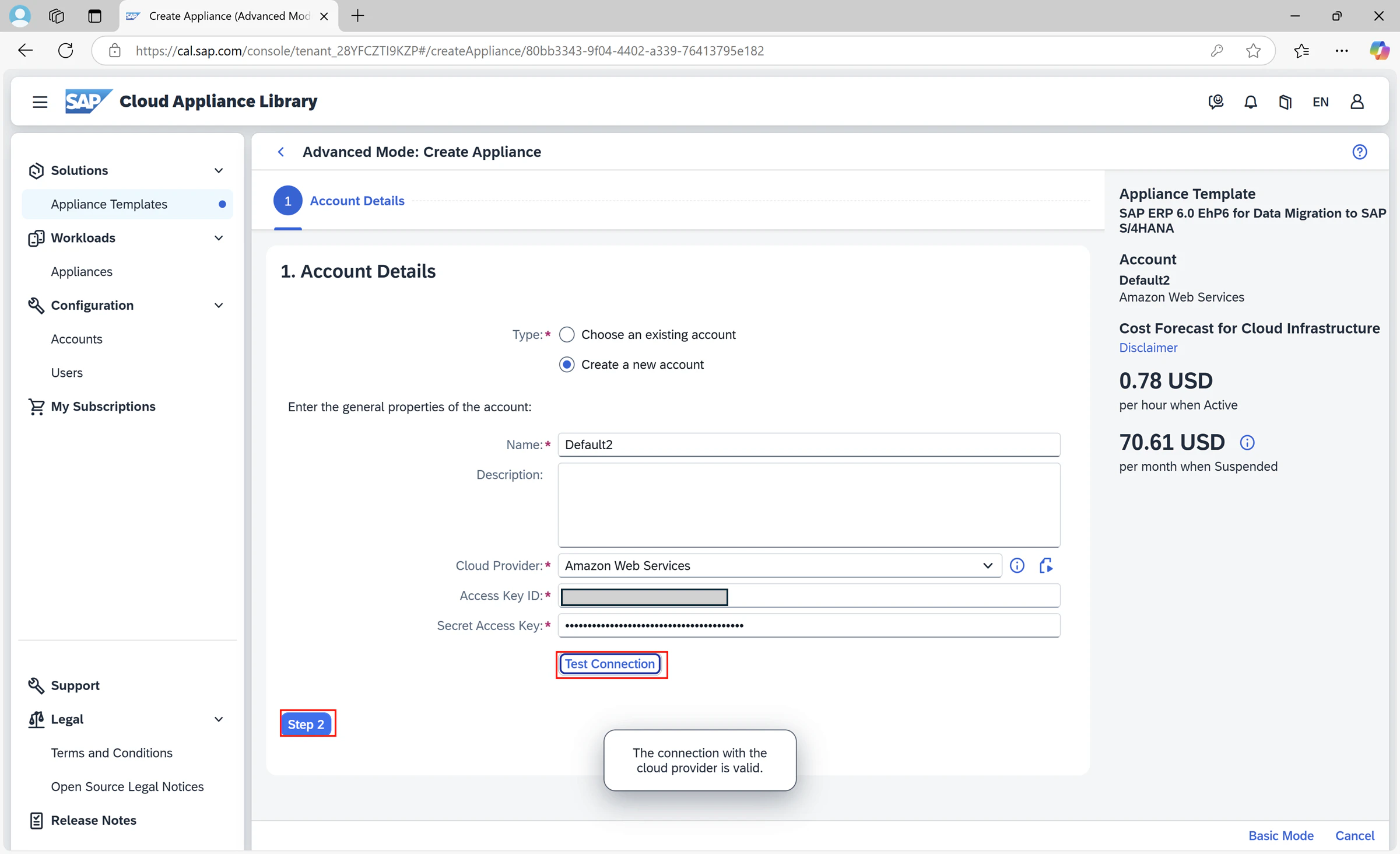The height and width of the screenshot is (854, 1400).
Task: Cancel appliance creation
Action: tap(1355, 836)
